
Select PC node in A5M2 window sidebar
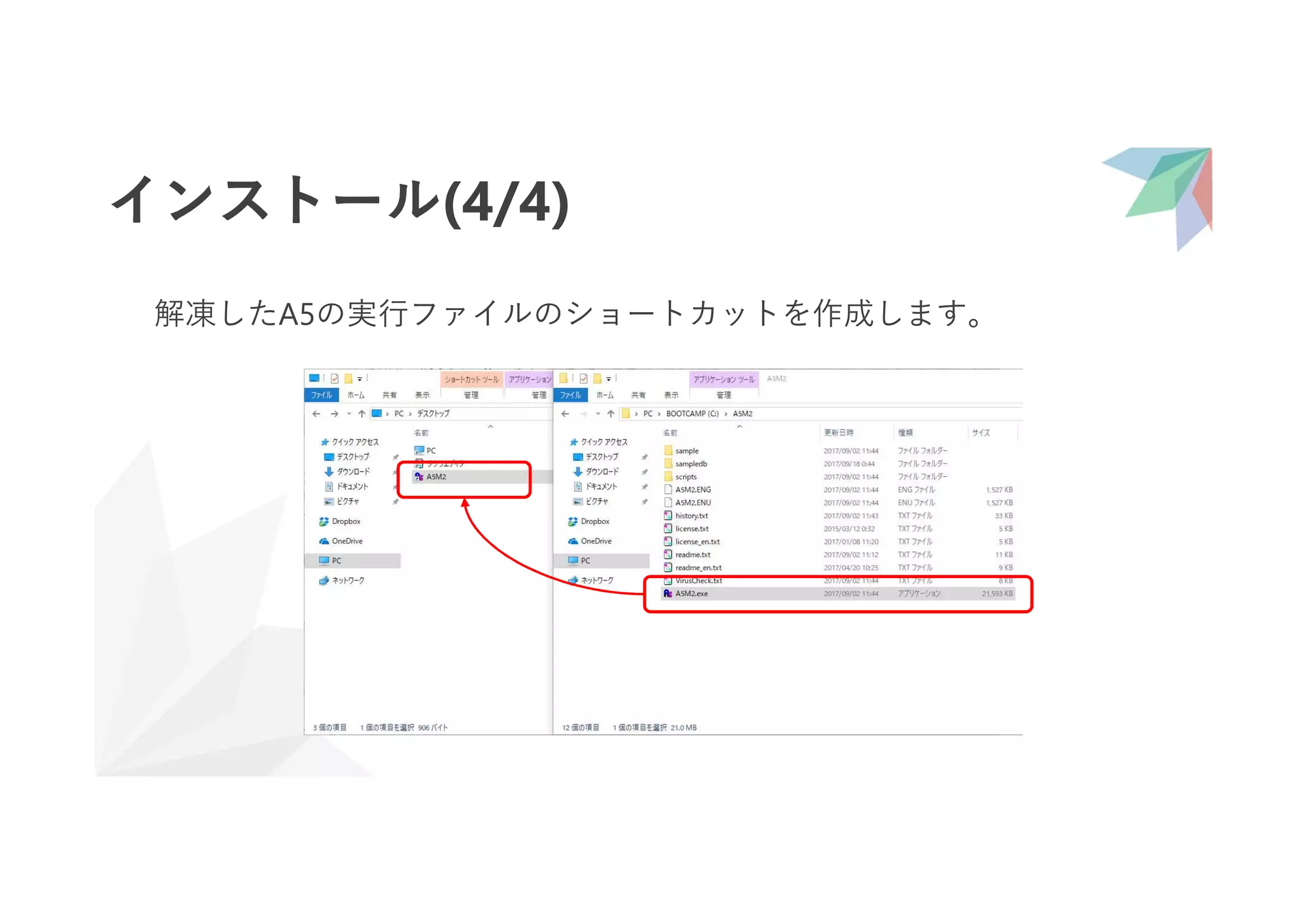click(x=602, y=560)
